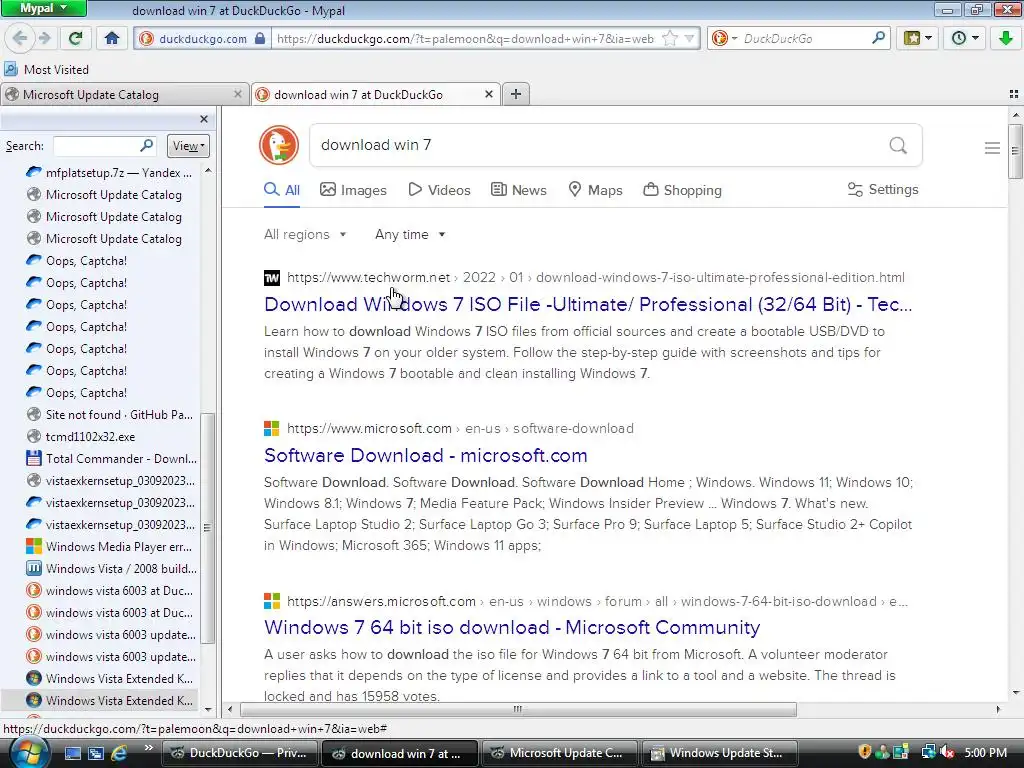Open the sidebar View dropdown
The width and height of the screenshot is (1024, 768).
[188, 146]
